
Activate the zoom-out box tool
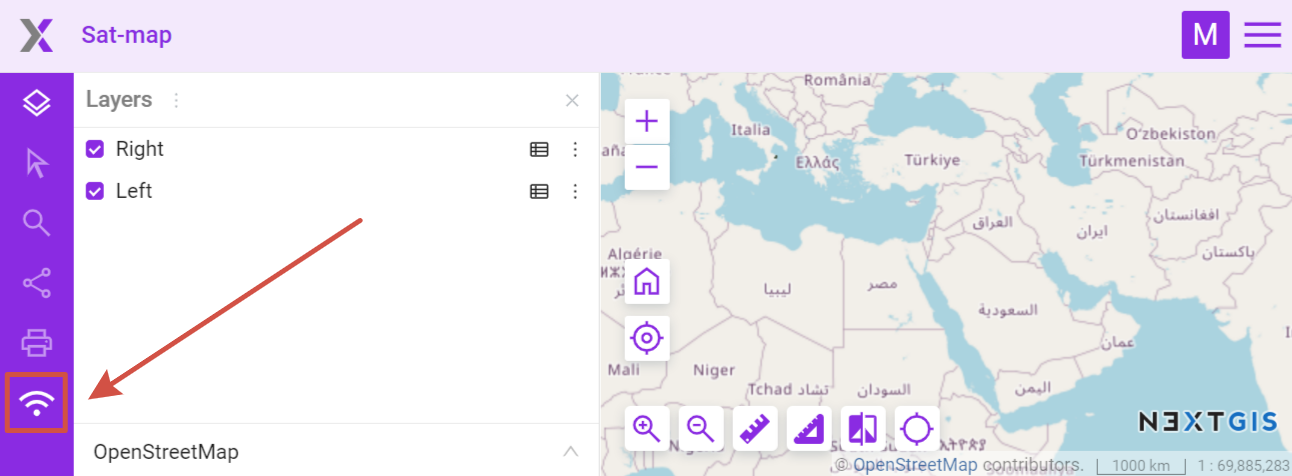tap(701, 429)
